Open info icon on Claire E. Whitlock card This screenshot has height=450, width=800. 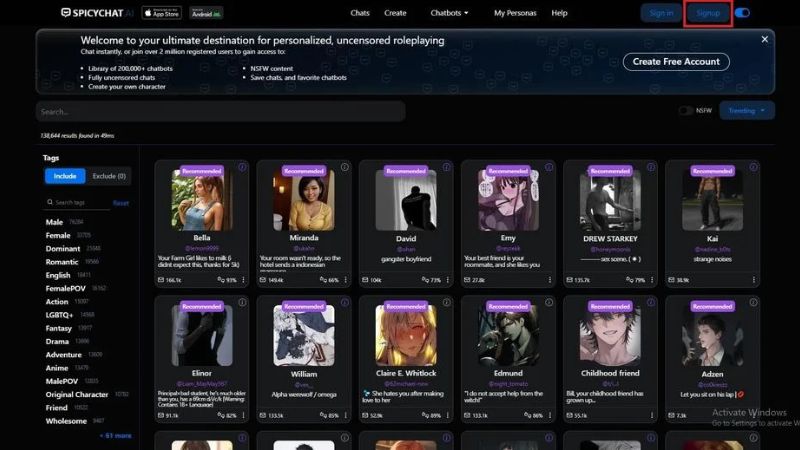coord(446,303)
